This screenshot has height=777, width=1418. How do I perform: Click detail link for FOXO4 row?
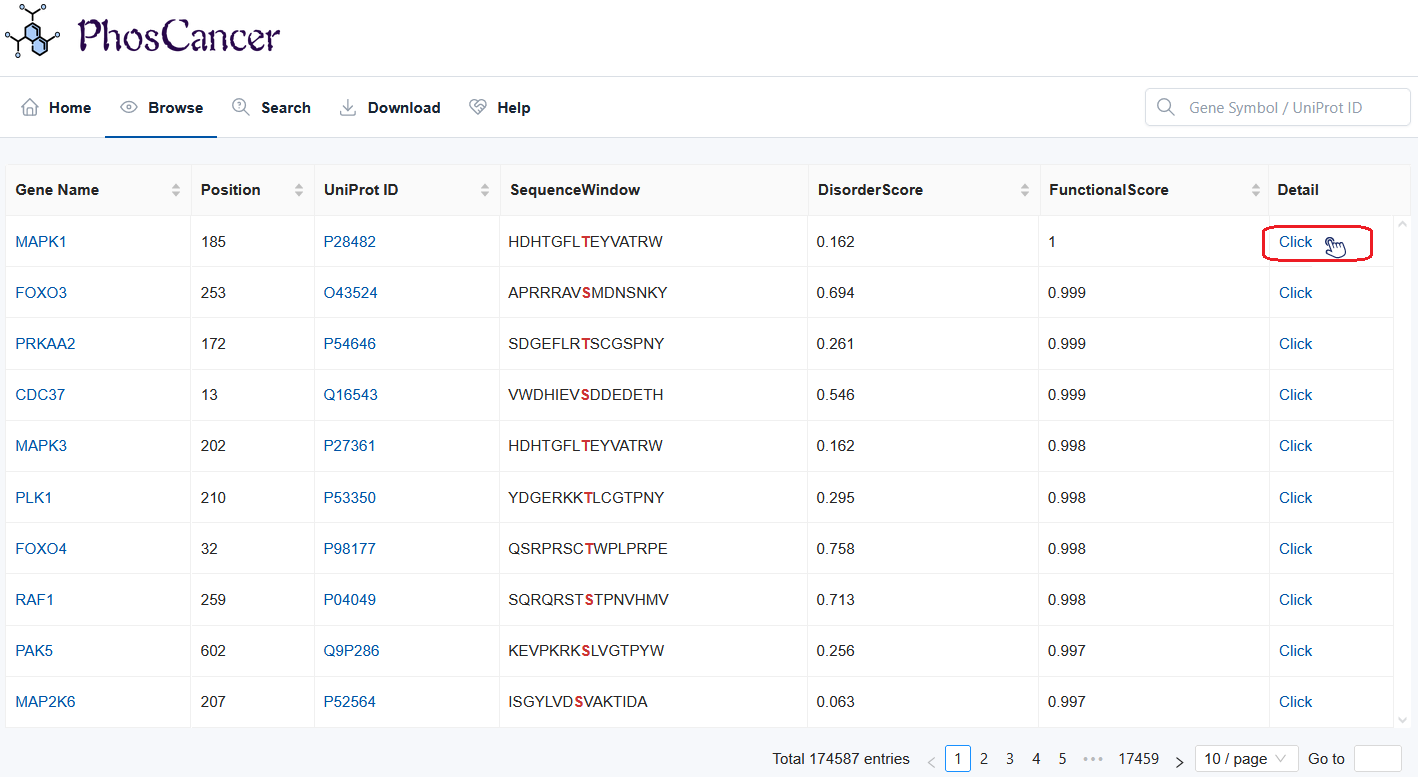coord(1295,549)
